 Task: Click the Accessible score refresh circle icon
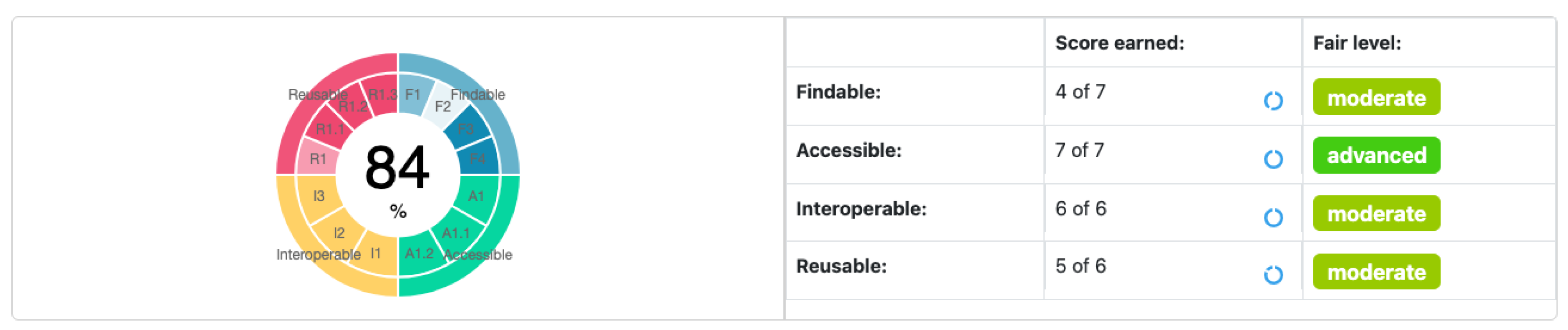[1273, 159]
